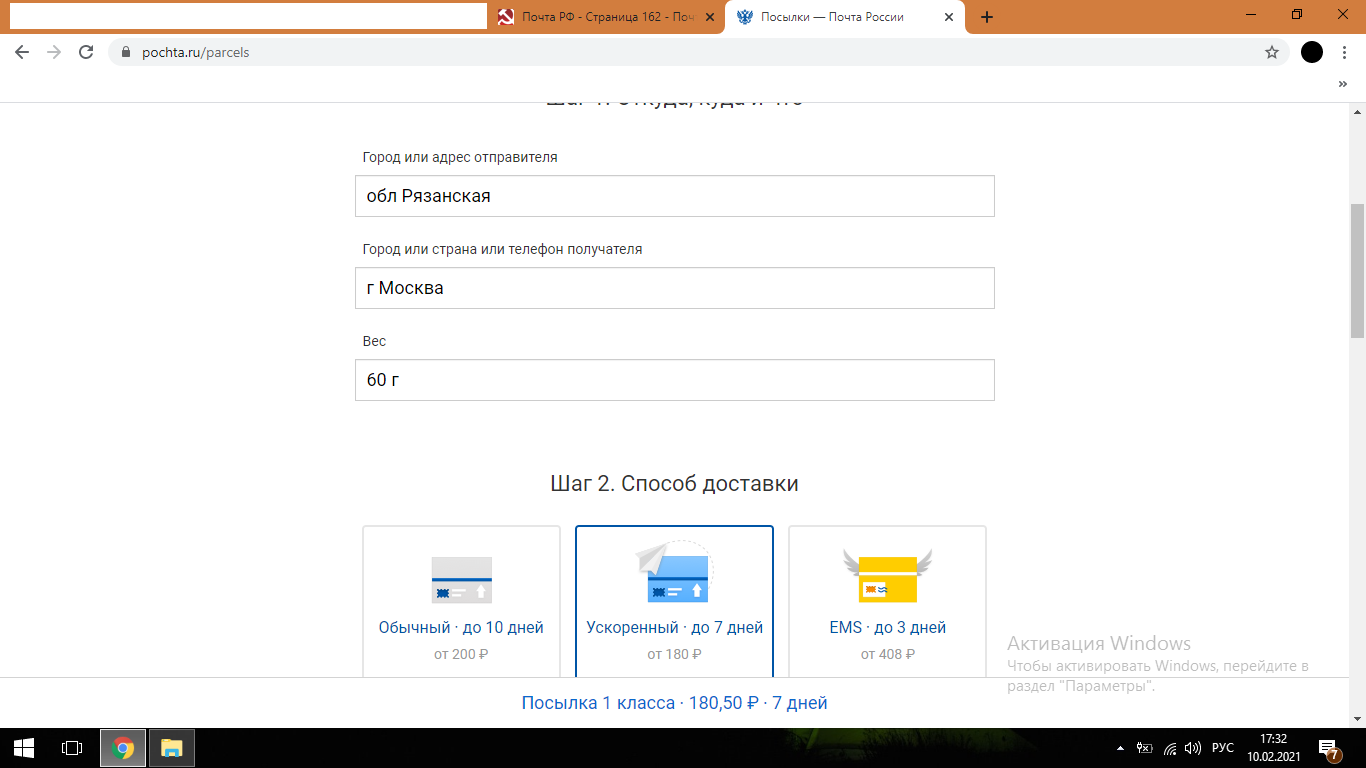Open clock showing 17:32 10.02.2021
Screen dimensions: 1366x768
[x=1274, y=748]
